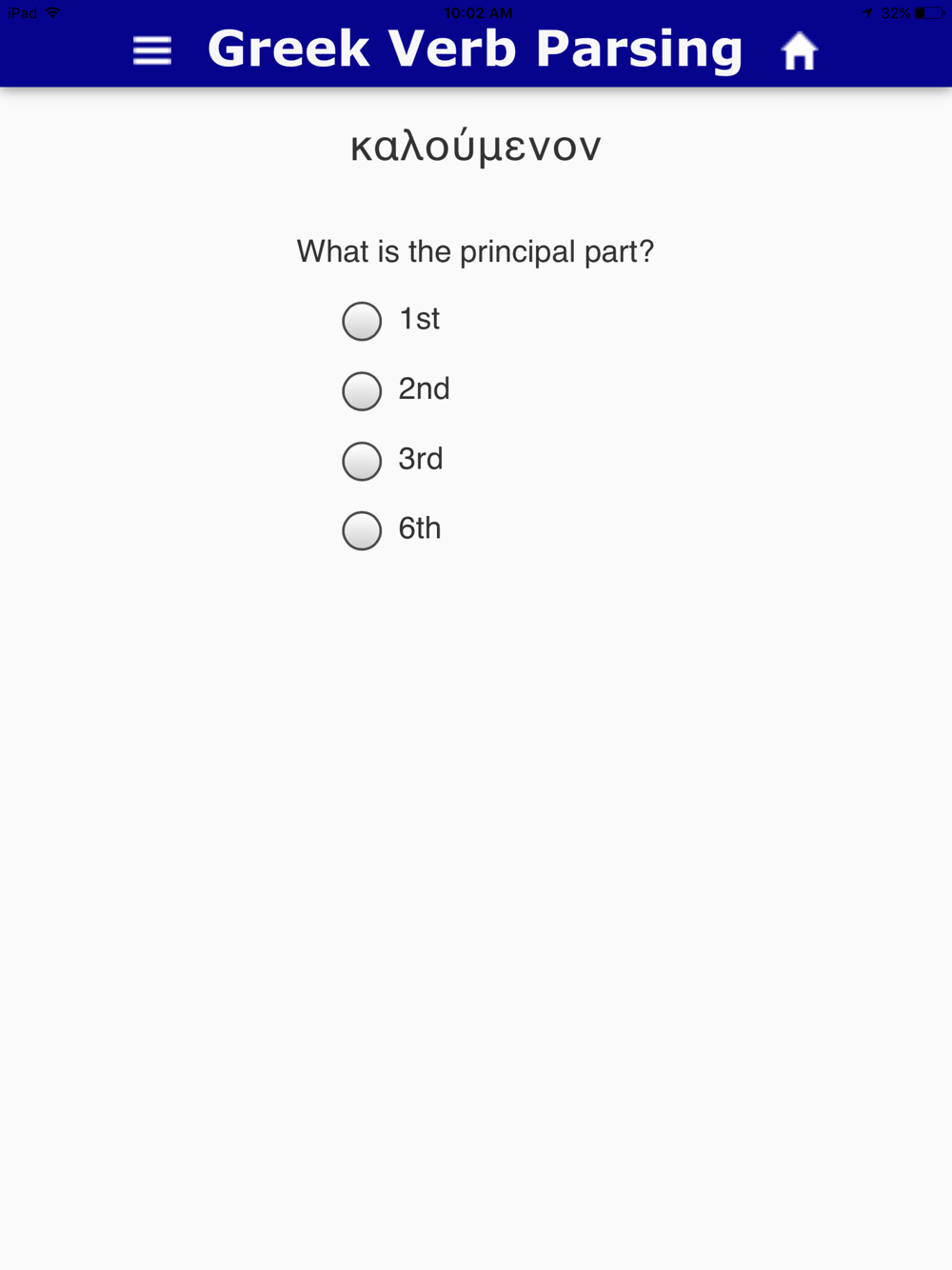Pick the 3rd radio button circle
The height and width of the screenshot is (1270, 952).
[x=362, y=461]
